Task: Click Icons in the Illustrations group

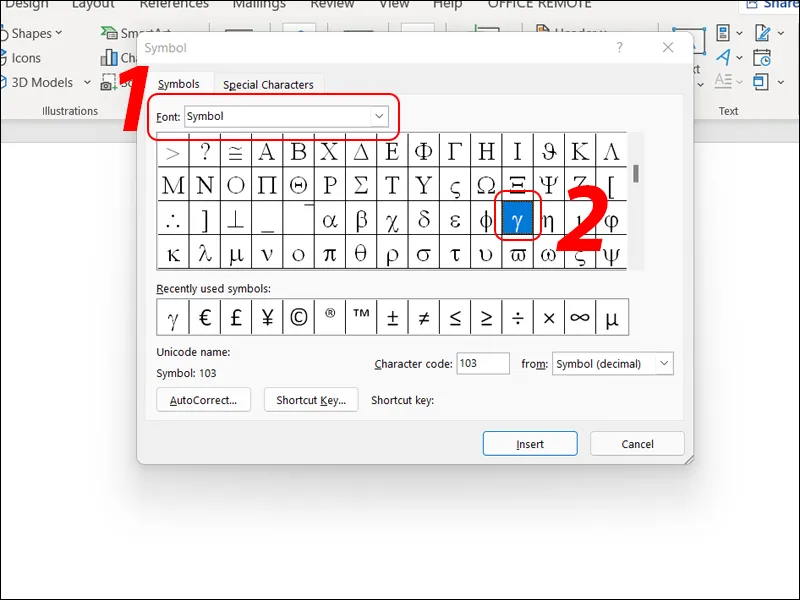Action: [x=20, y=58]
